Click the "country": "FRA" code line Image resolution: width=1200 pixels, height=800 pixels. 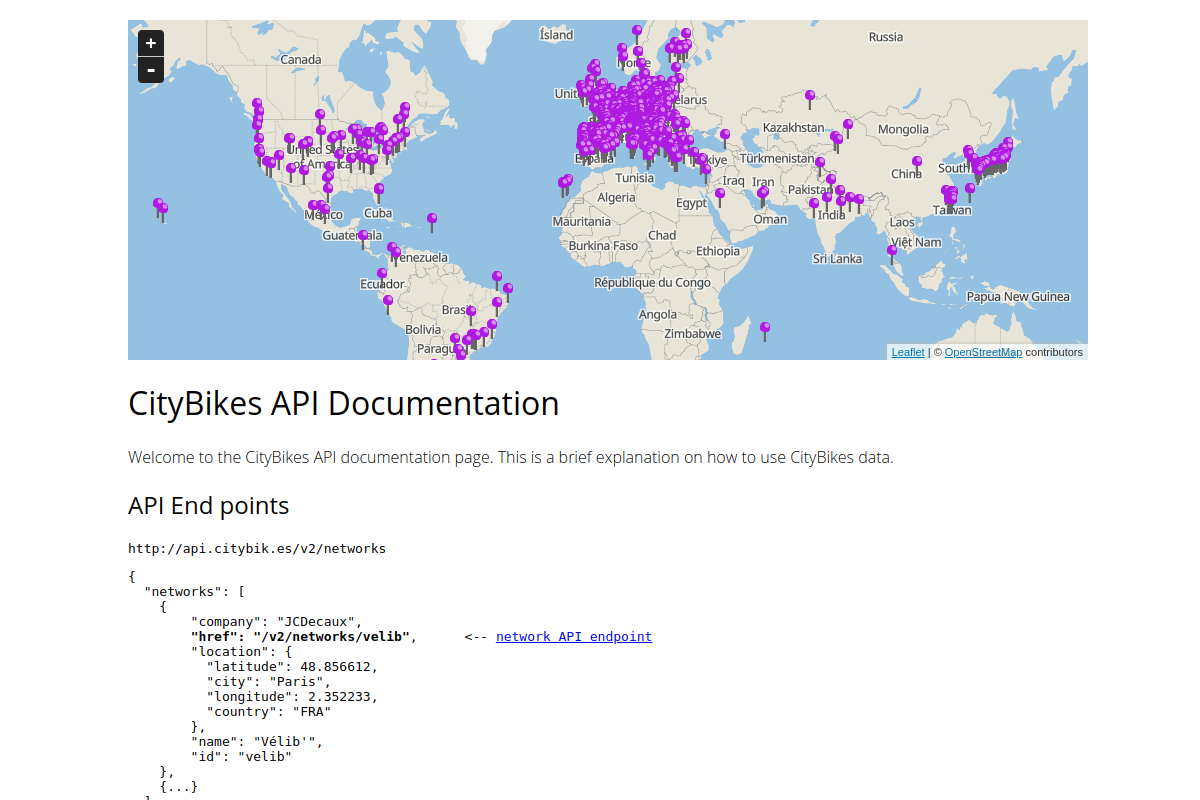point(269,711)
